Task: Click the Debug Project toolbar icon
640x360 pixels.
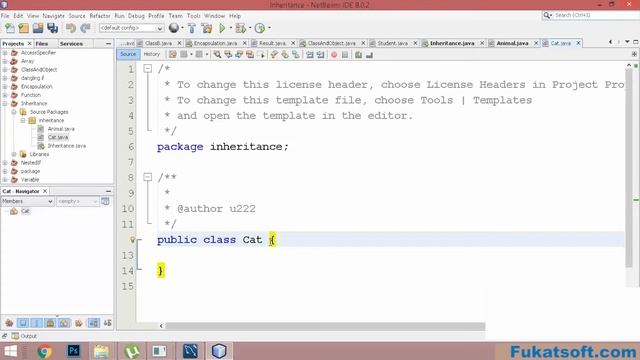Action: (x=240, y=28)
